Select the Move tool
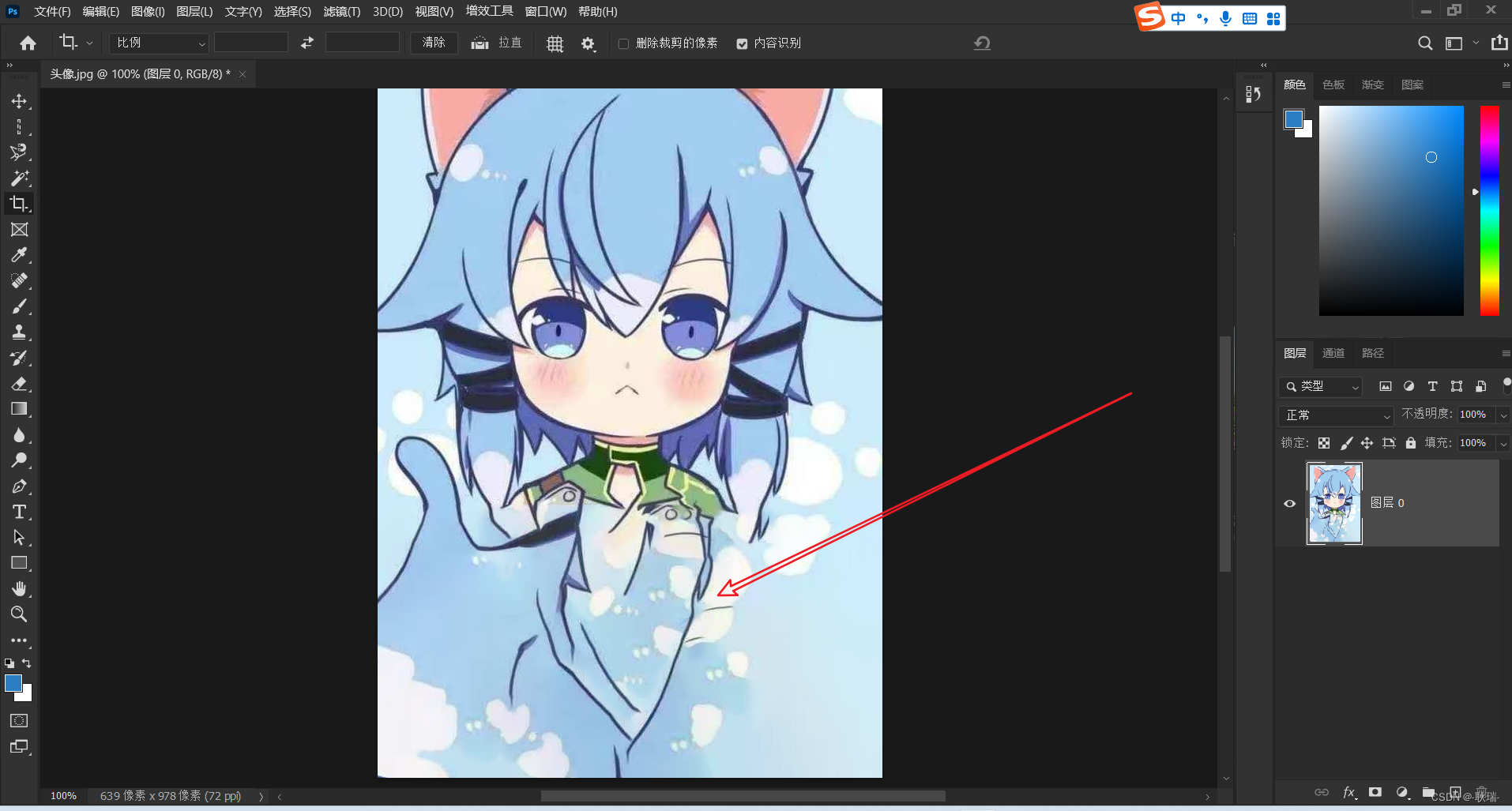1512x811 pixels. [19, 102]
